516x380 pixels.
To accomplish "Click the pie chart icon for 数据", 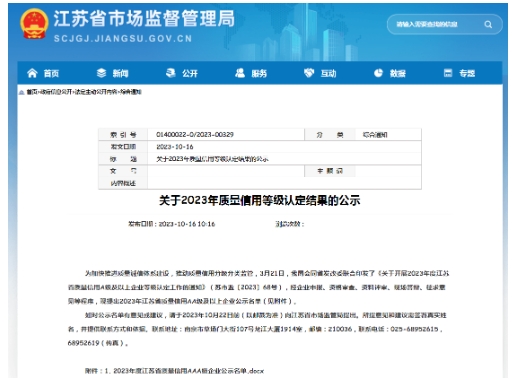I will (x=378, y=73).
